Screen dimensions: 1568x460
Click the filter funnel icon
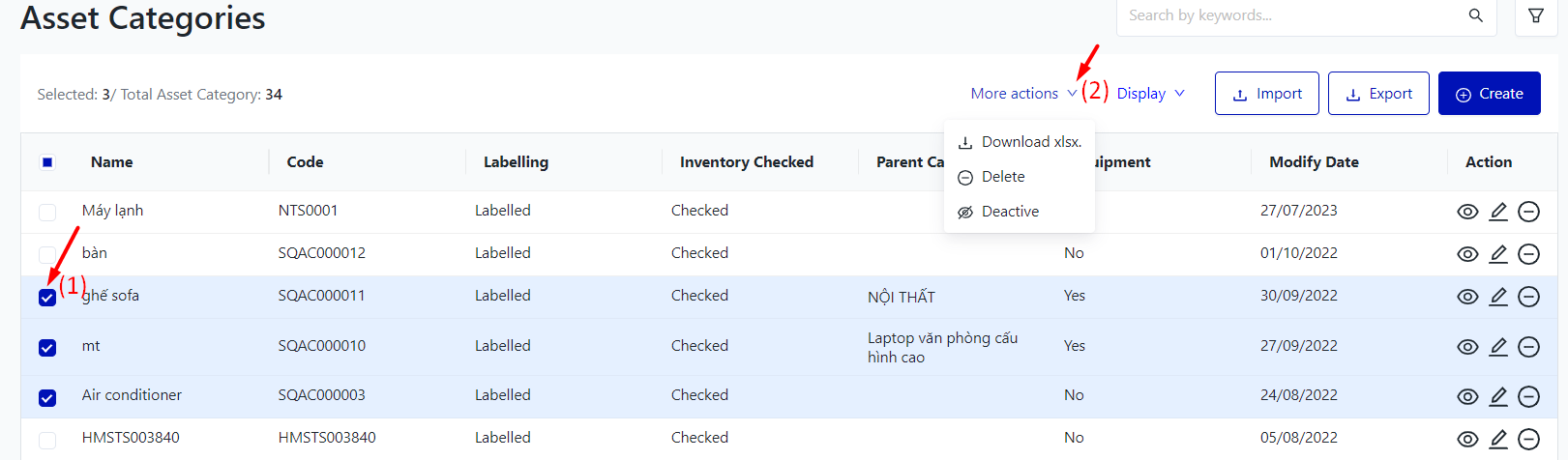click(1535, 15)
